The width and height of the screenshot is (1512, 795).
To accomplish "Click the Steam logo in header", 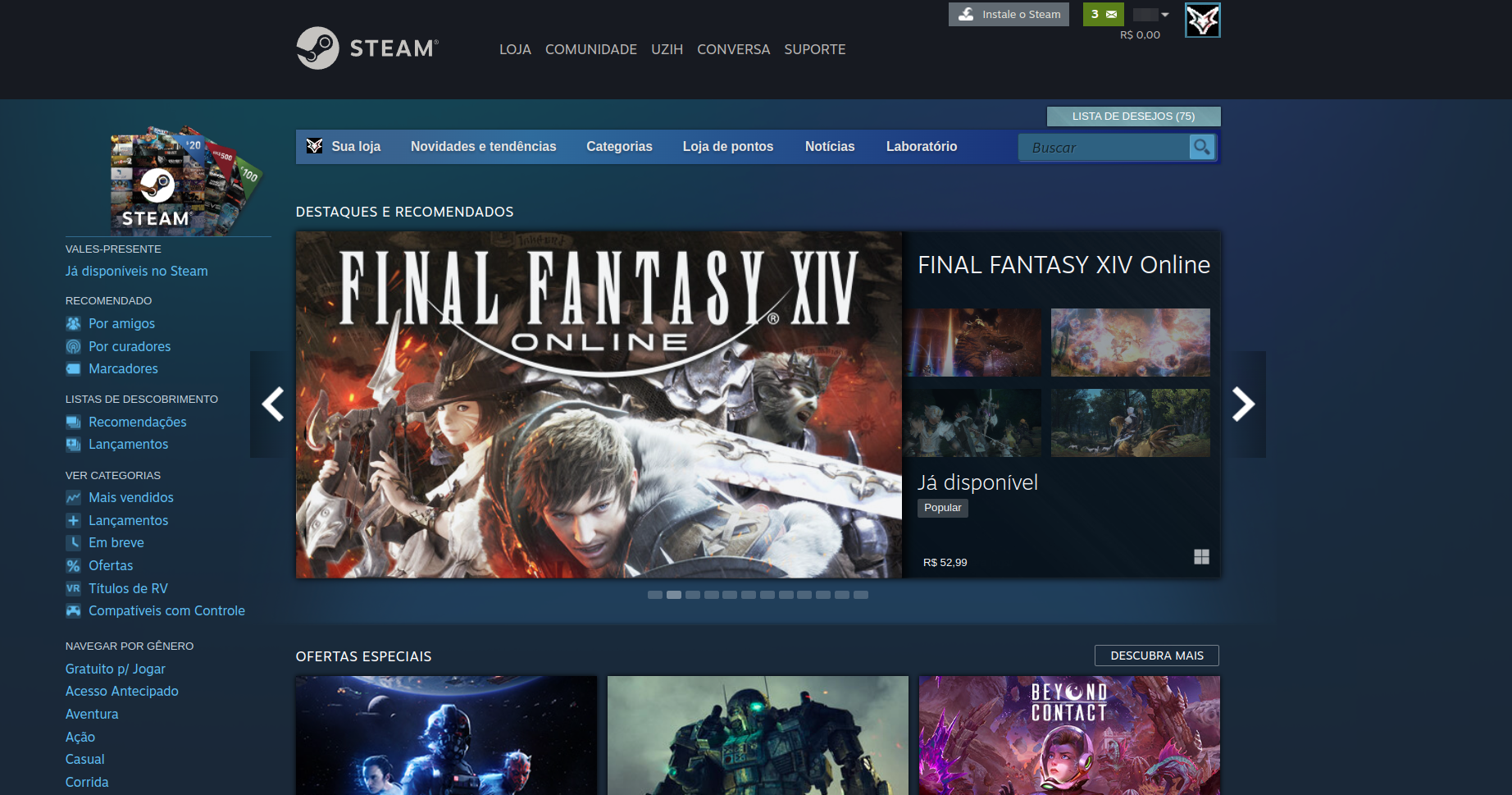I will coord(367,48).
